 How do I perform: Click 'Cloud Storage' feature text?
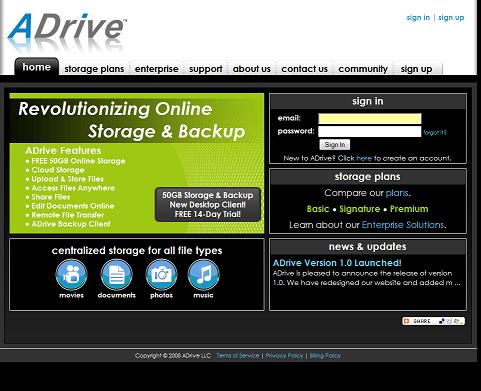click(x=58, y=170)
